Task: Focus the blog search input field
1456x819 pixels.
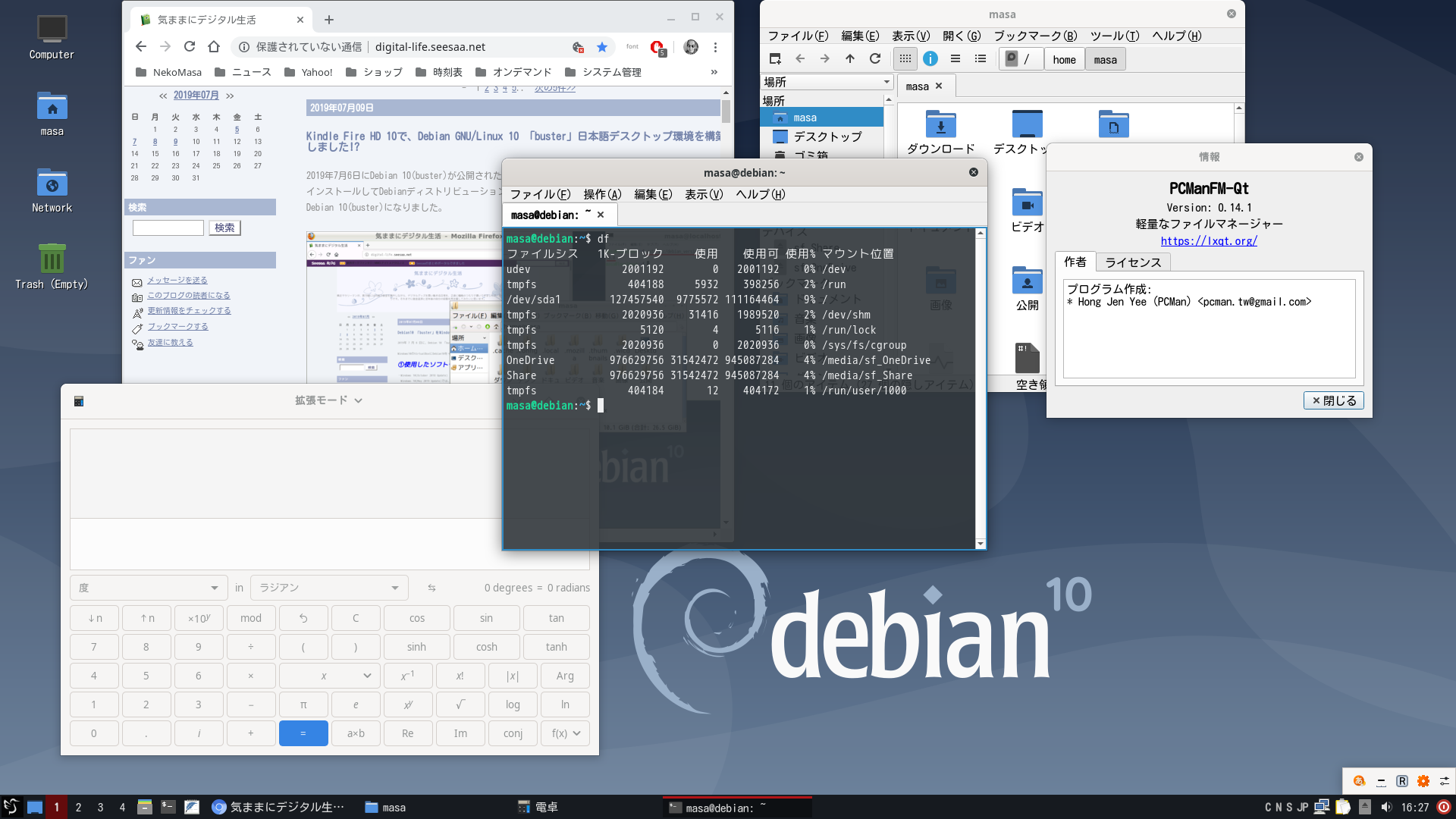Action: [x=168, y=227]
